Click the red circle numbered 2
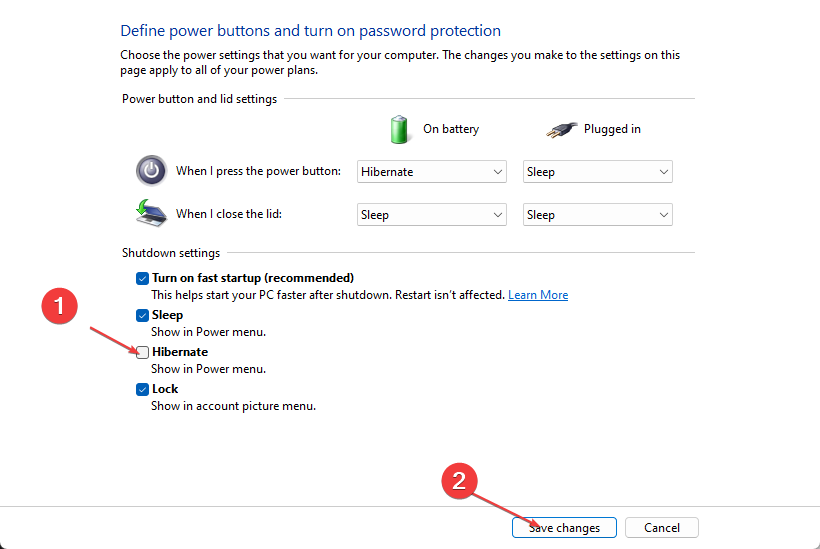The height and width of the screenshot is (549, 820). tap(460, 481)
